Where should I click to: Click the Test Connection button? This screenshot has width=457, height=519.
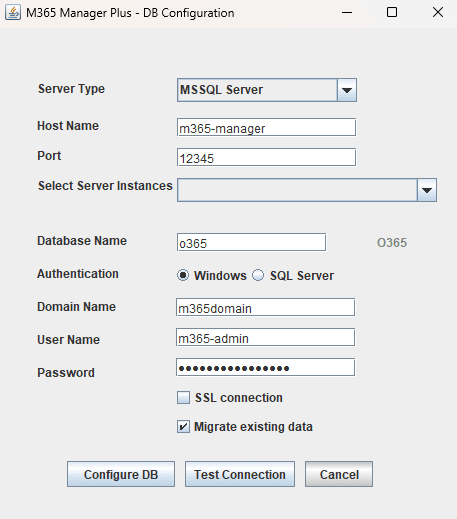[x=240, y=474]
